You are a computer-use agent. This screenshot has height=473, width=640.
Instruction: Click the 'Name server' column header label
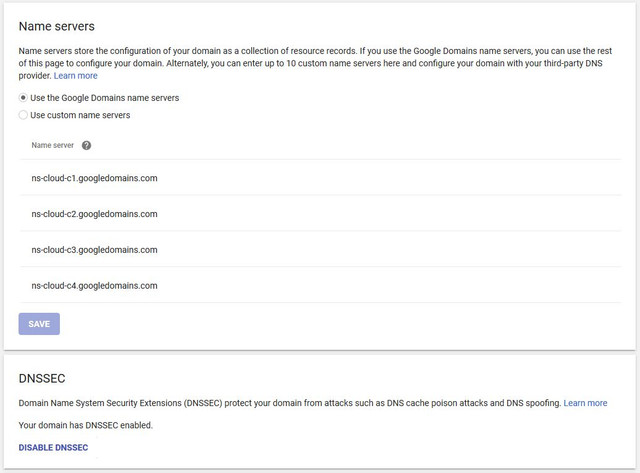53,145
